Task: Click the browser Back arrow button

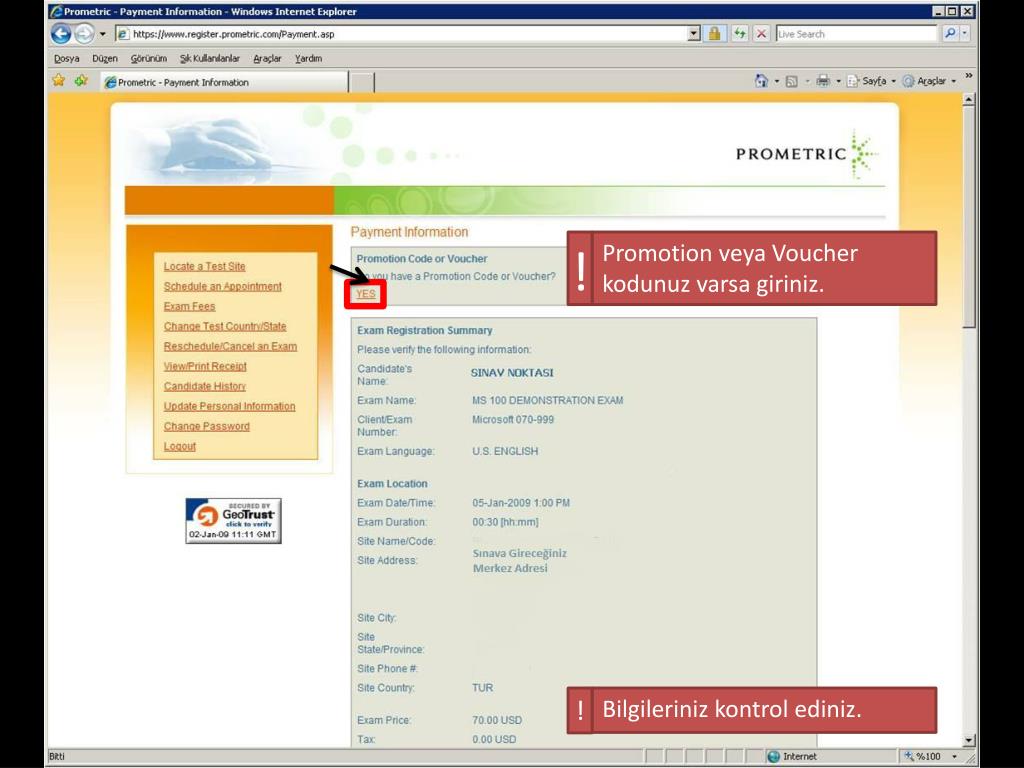Action: (x=61, y=33)
